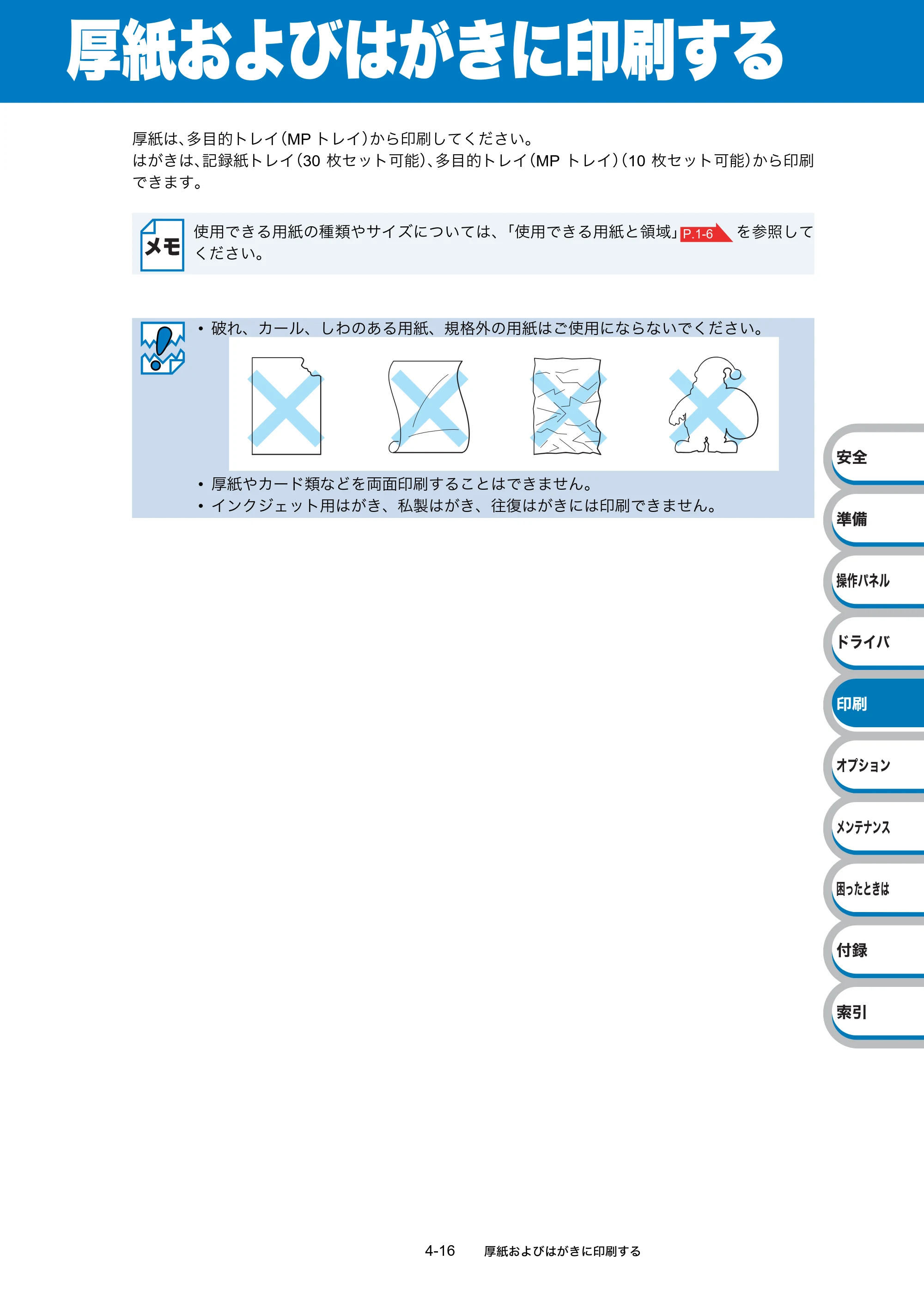924x1308 pixels.
Task: Select the Santa-shaped irregular paper illustration
Action: [x=713, y=405]
